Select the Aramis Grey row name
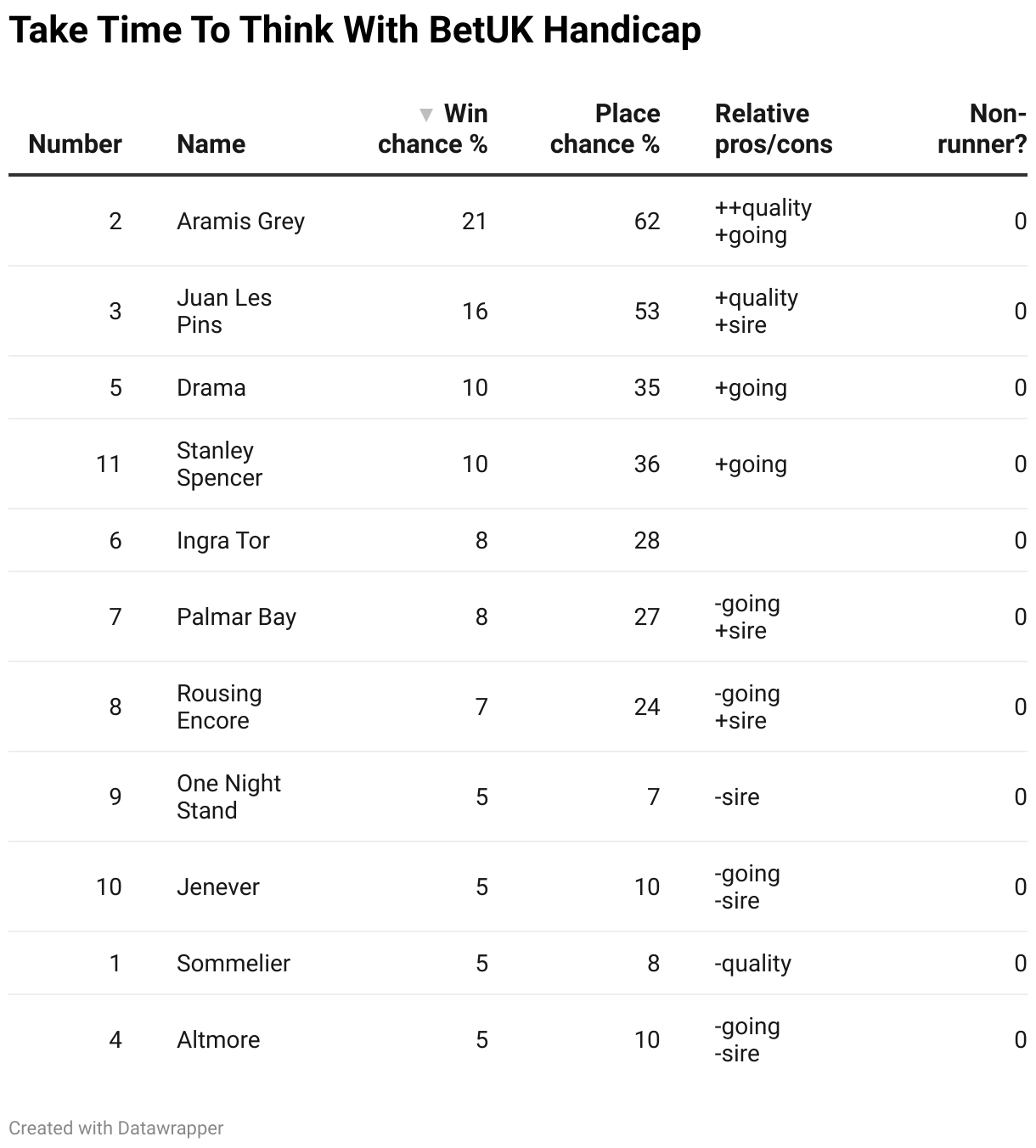The height and width of the screenshot is (1148, 1036). coord(240,222)
